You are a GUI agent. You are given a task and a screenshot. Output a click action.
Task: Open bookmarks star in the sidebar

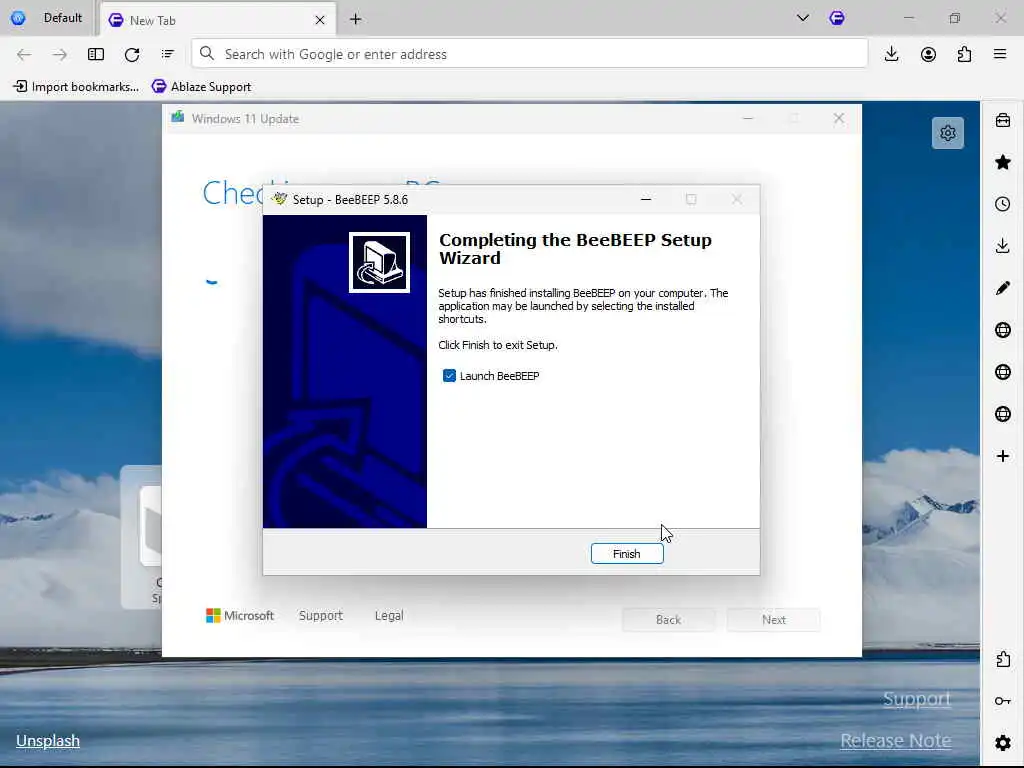coord(1003,162)
